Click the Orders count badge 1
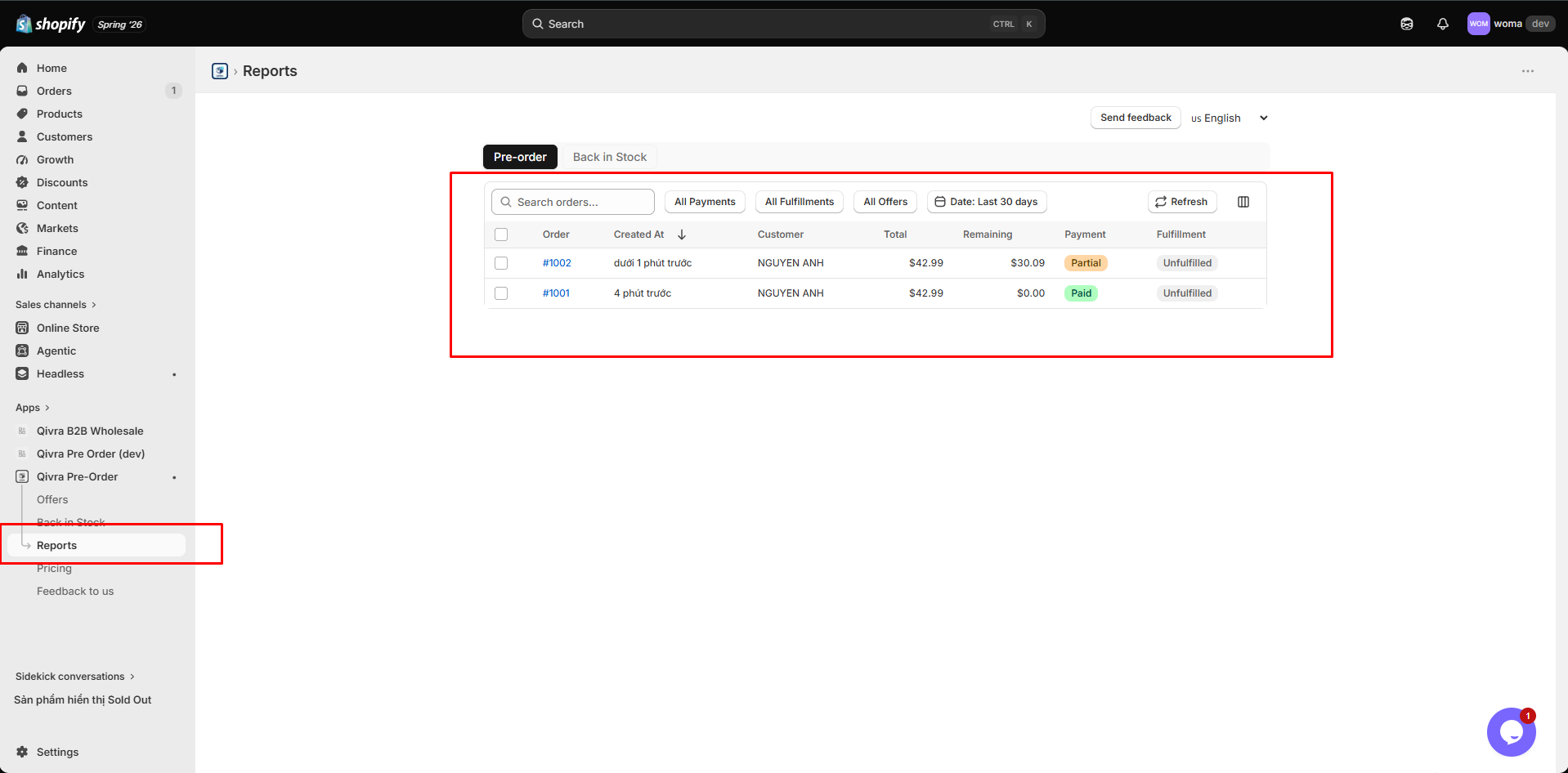The height and width of the screenshot is (773, 1568). coord(173,91)
